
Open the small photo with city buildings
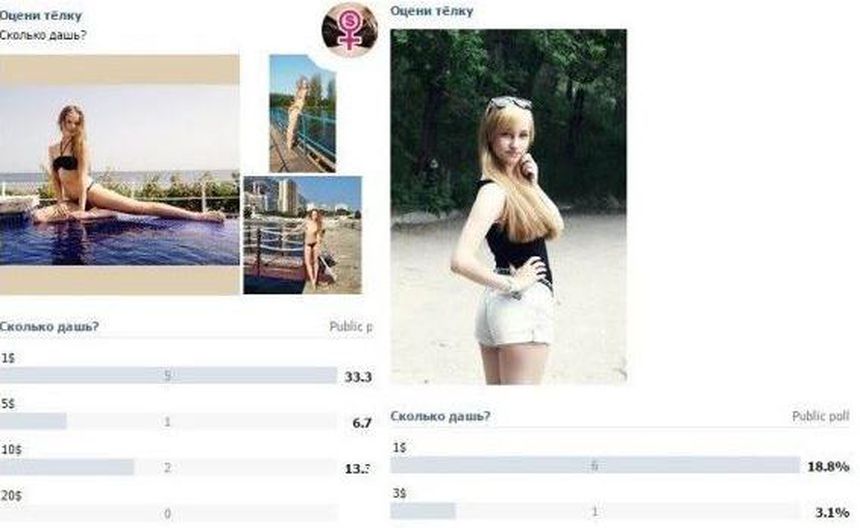pos(302,235)
